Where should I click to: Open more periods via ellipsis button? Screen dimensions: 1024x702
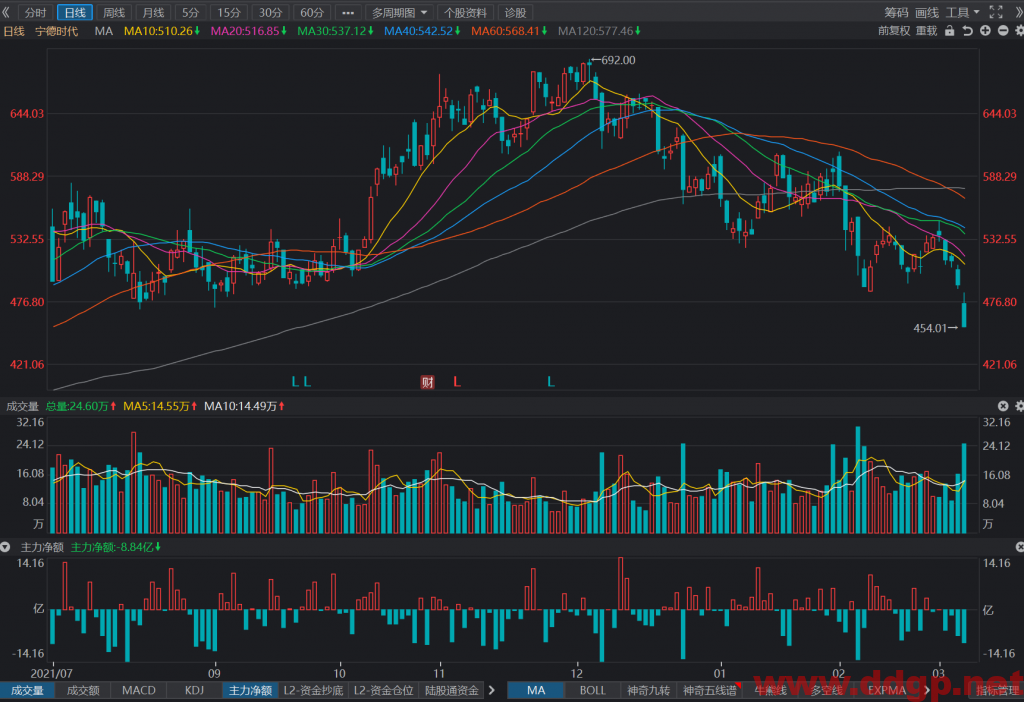point(348,12)
